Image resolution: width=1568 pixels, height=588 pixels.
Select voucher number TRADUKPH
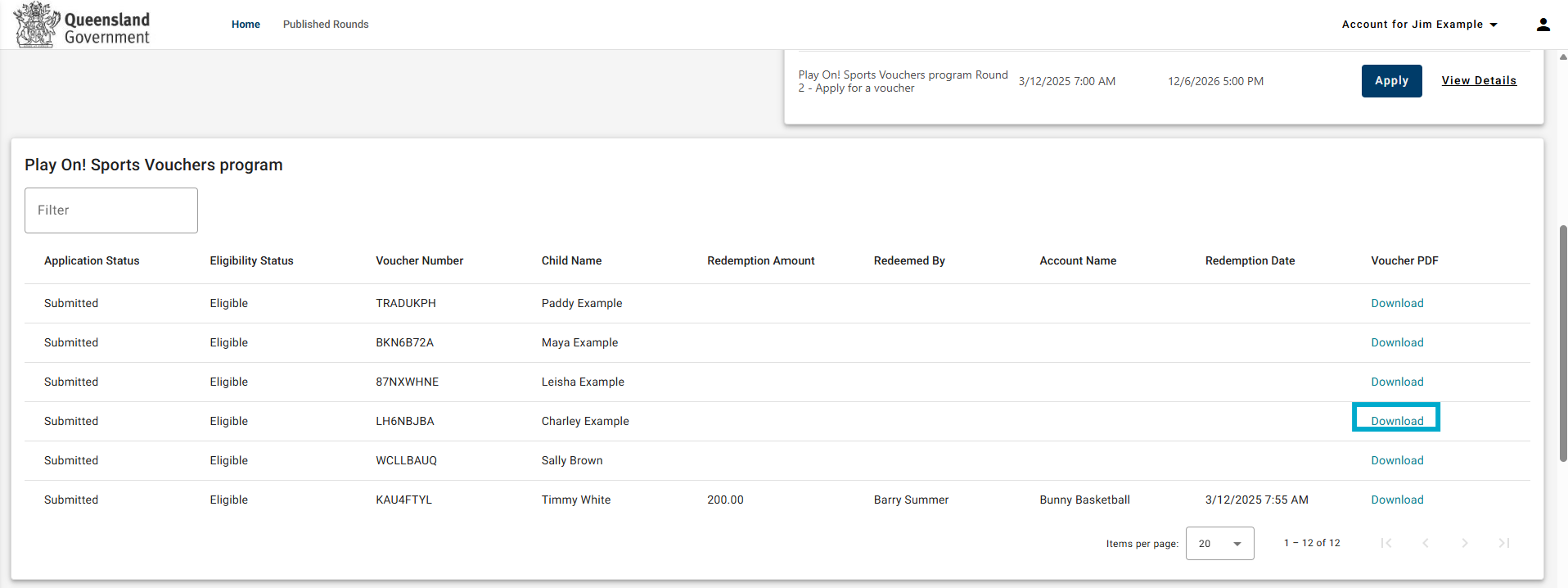[x=406, y=303]
